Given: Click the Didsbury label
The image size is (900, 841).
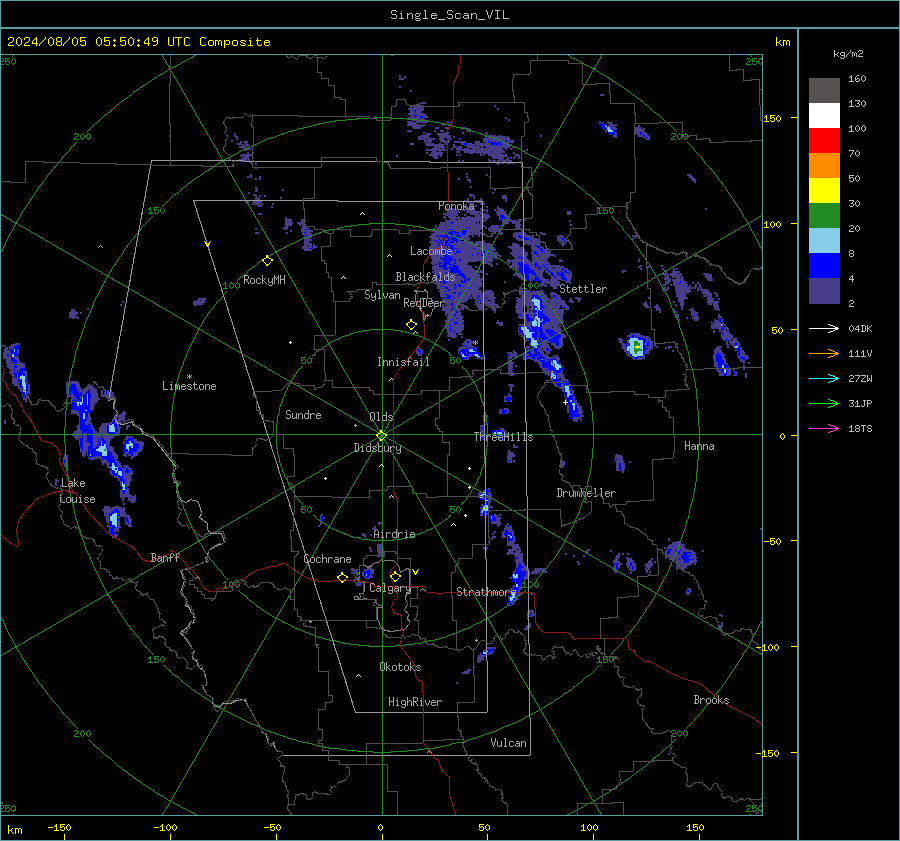Looking at the screenshot, I should click(x=377, y=448).
